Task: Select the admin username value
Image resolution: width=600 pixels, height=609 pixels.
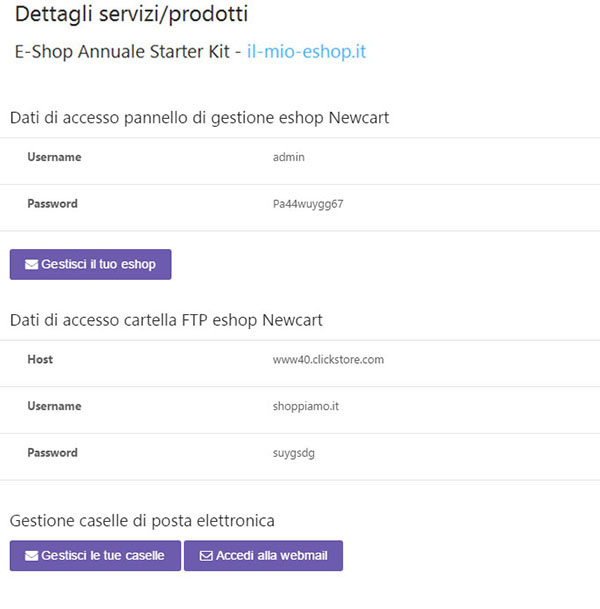Action: click(x=289, y=157)
